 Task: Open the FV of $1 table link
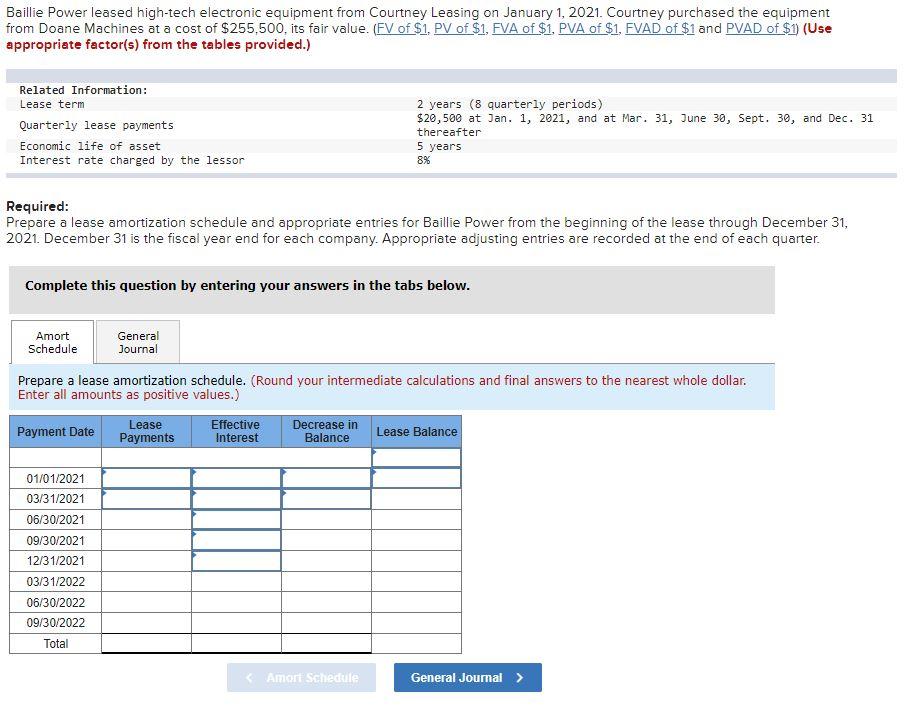(x=403, y=29)
